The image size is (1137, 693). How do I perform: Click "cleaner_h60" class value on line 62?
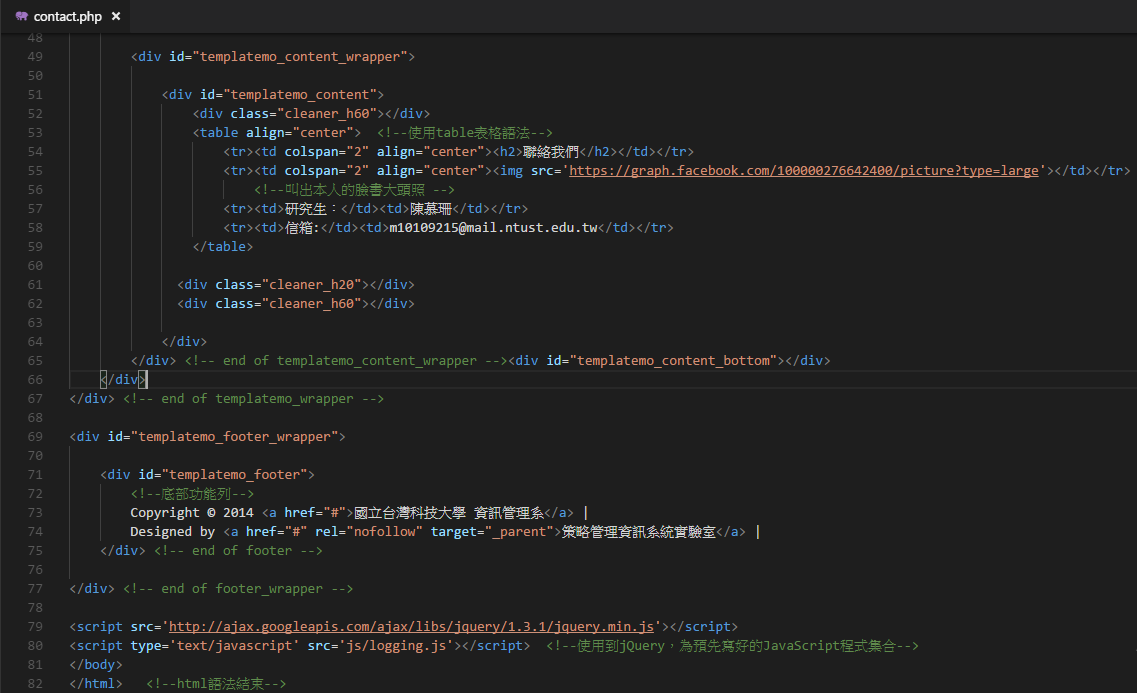click(312, 304)
